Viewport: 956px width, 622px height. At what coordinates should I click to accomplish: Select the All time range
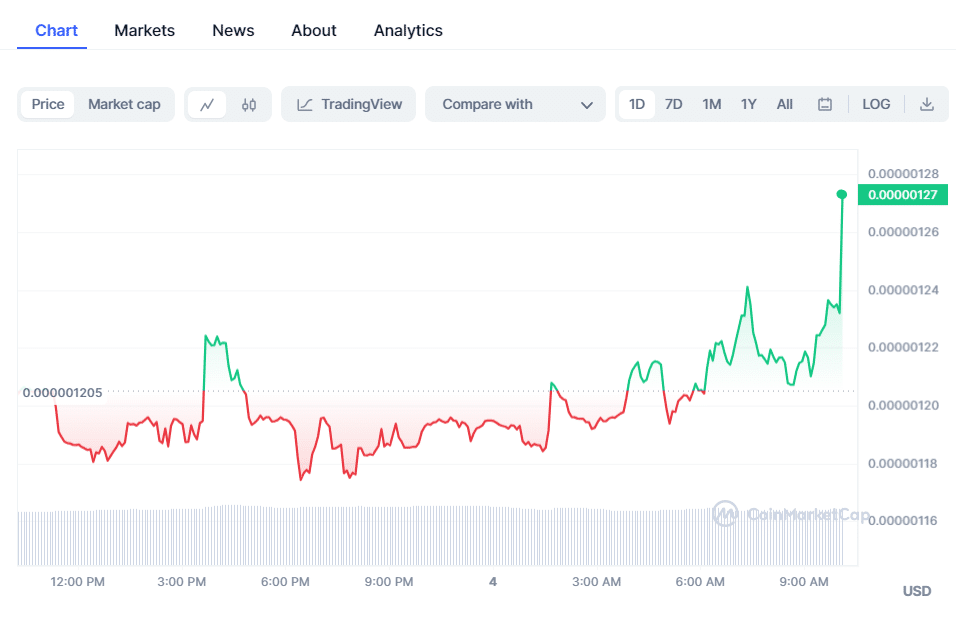click(x=785, y=104)
